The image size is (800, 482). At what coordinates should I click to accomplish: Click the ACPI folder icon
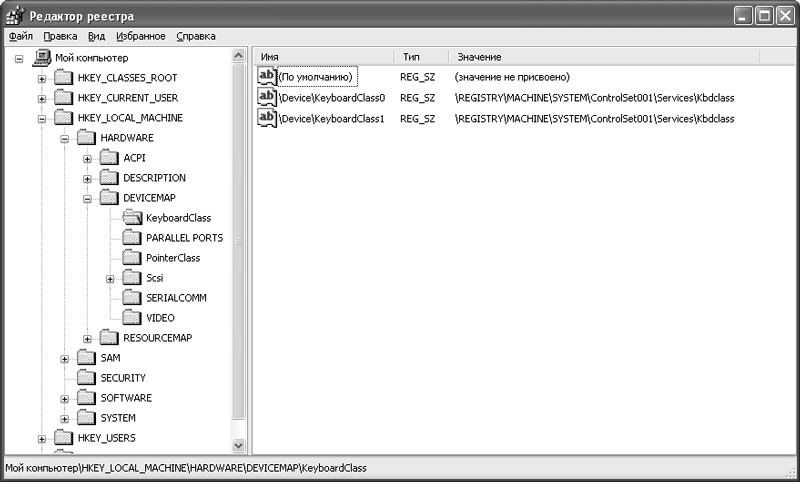click(x=109, y=157)
